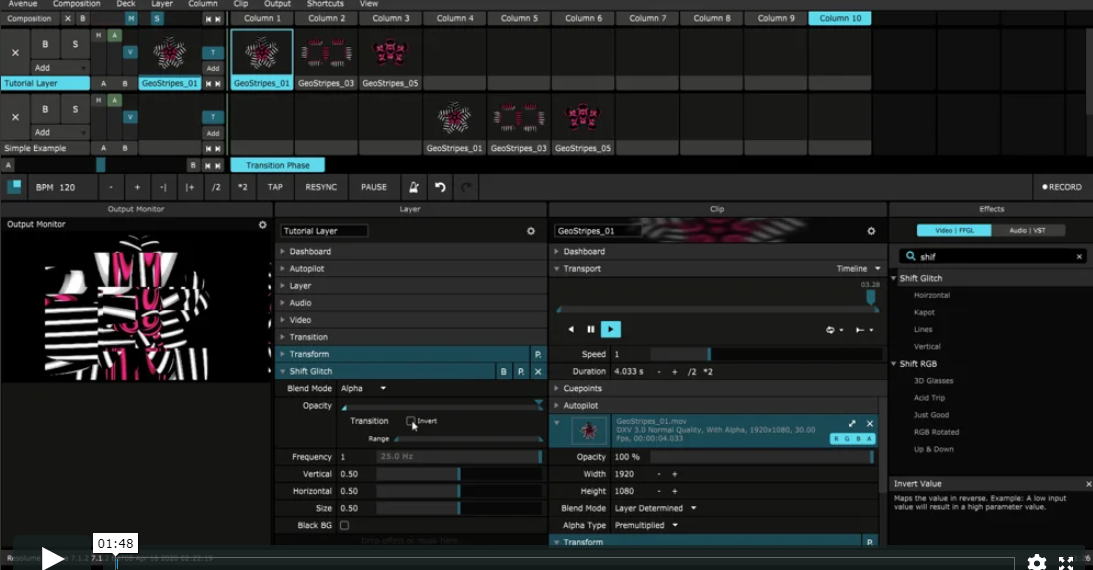Play the clip backwards in Transport
The image size is (1093, 570).
point(571,329)
